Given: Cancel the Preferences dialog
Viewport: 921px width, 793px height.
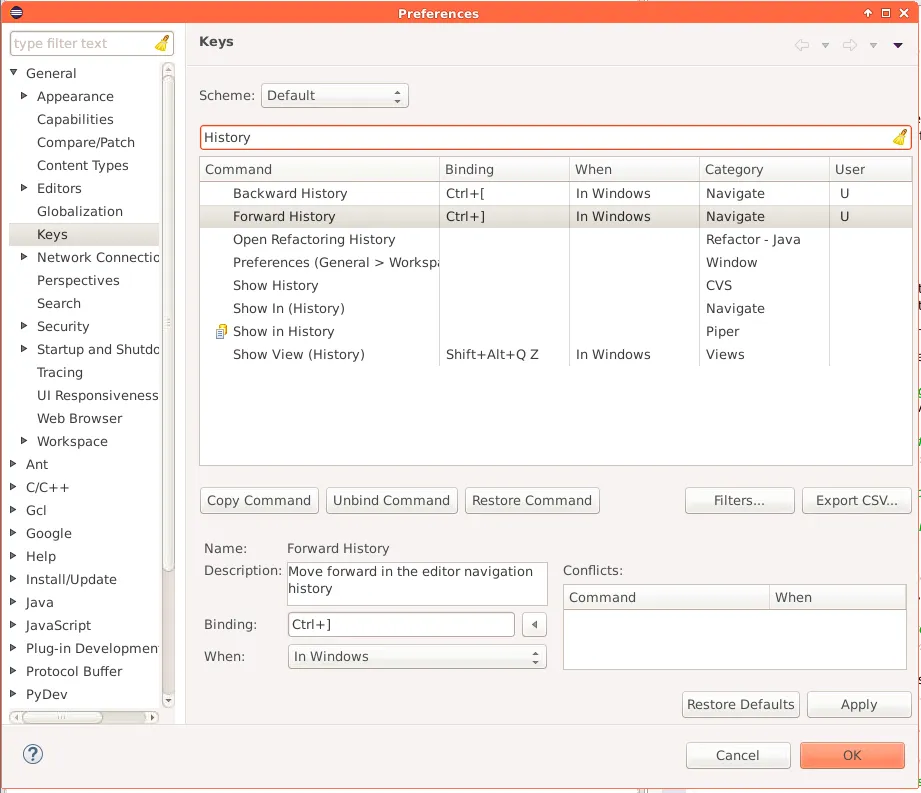Looking at the screenshot, I should click(738, 755).
